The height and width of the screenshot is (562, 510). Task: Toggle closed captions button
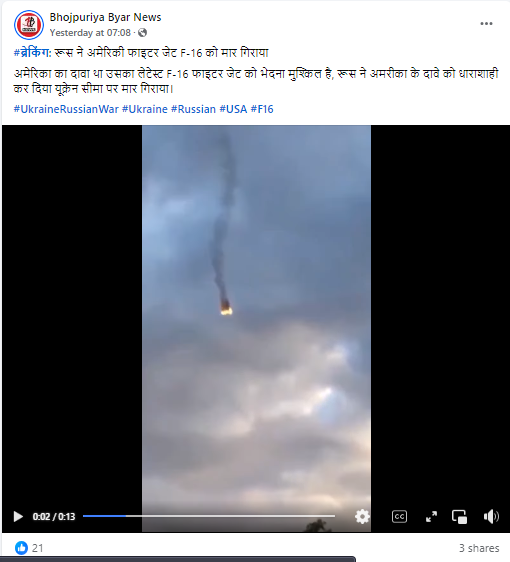pos(399,516)
